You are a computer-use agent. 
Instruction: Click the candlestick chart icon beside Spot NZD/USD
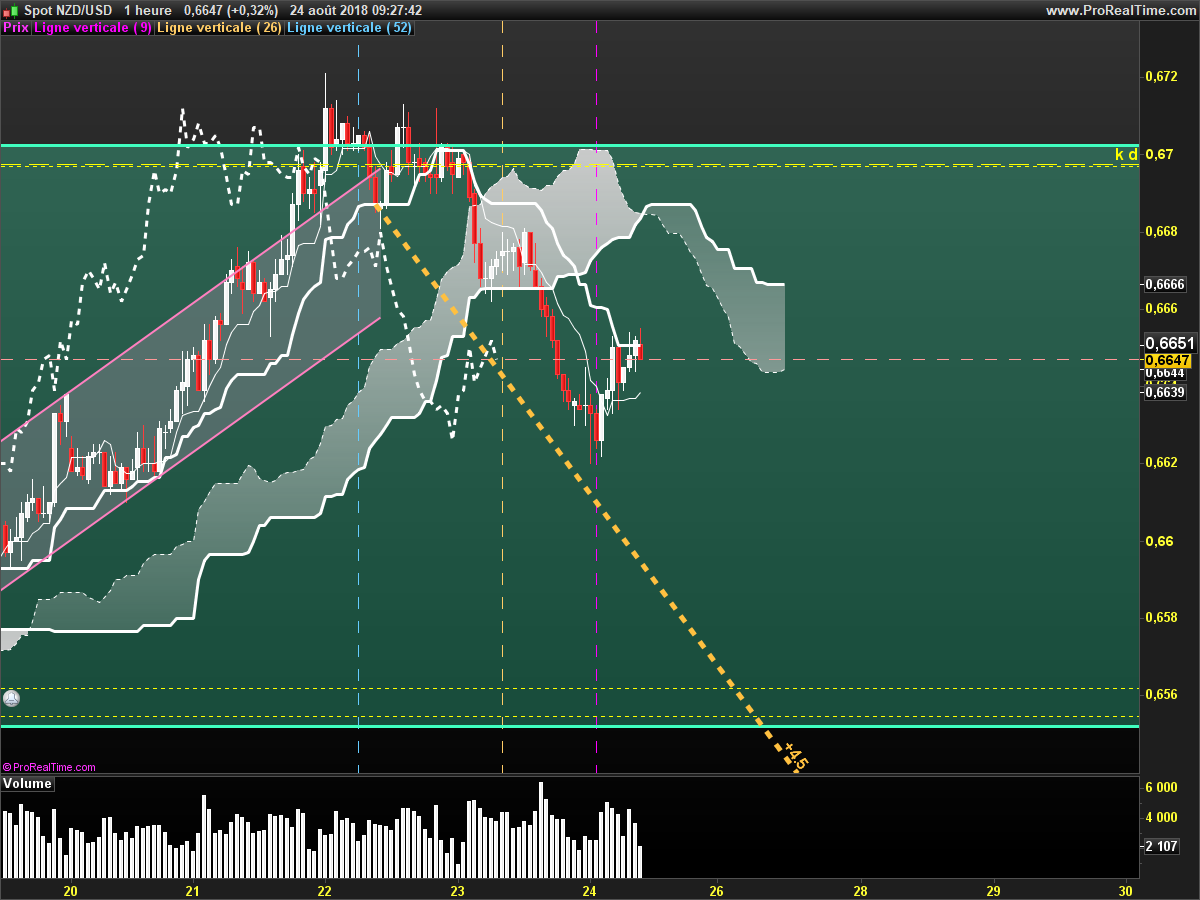click(x=10, y=10)
